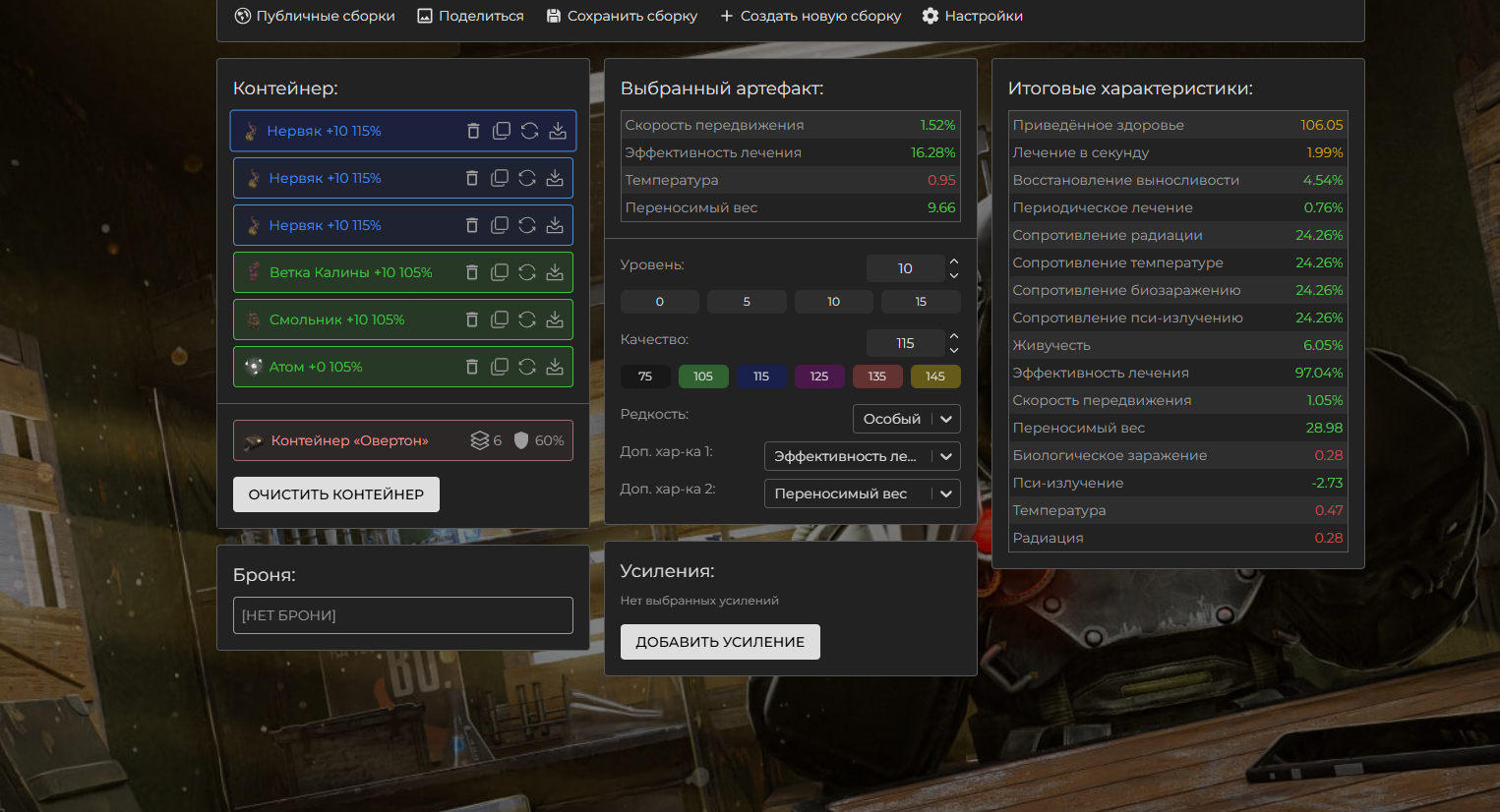Increase the Качество value with up arrow
This screenshot has height=812, width=1500.
[x=954, y=336]
